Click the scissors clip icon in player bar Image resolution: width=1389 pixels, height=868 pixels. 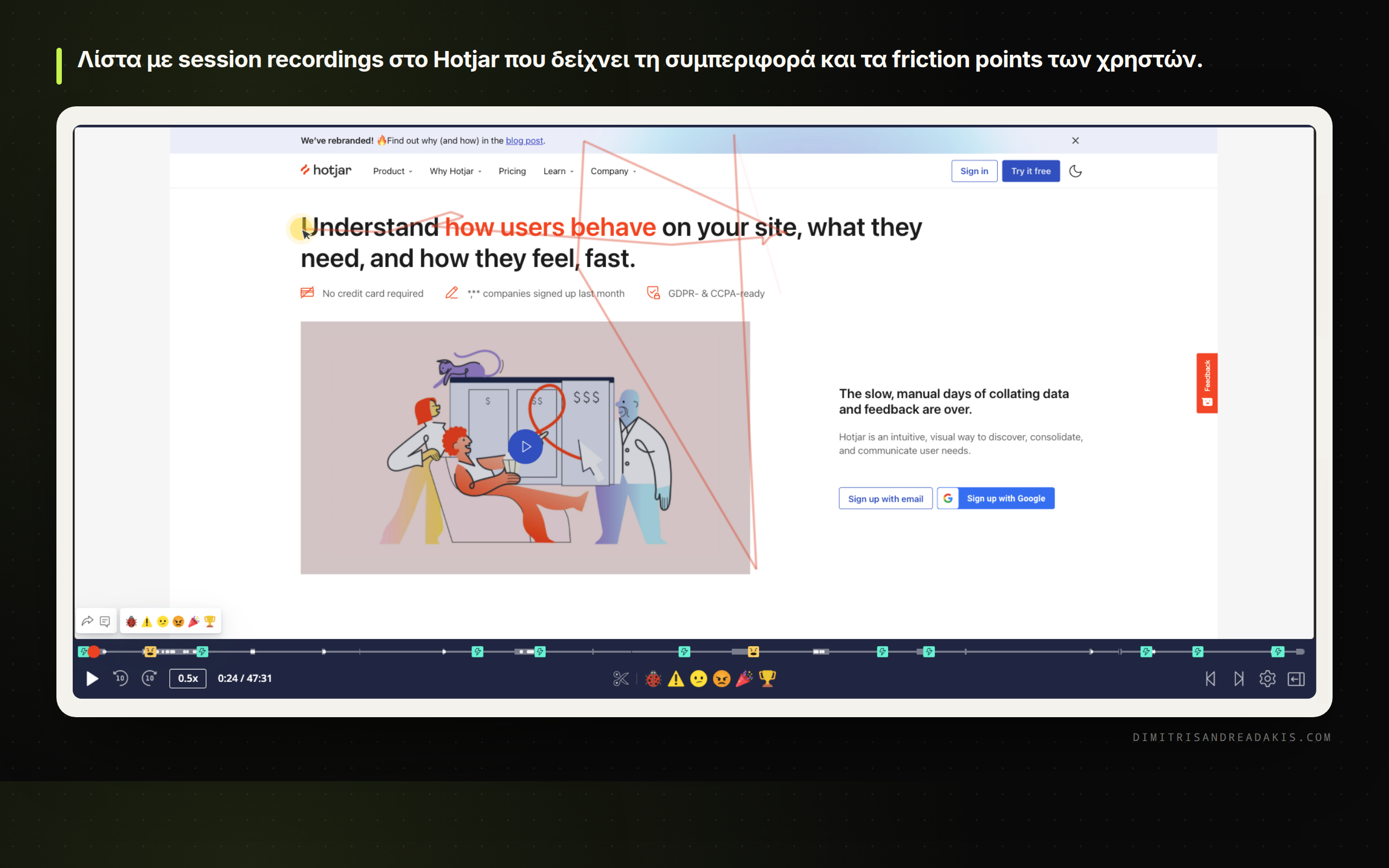tap(621, 679)
